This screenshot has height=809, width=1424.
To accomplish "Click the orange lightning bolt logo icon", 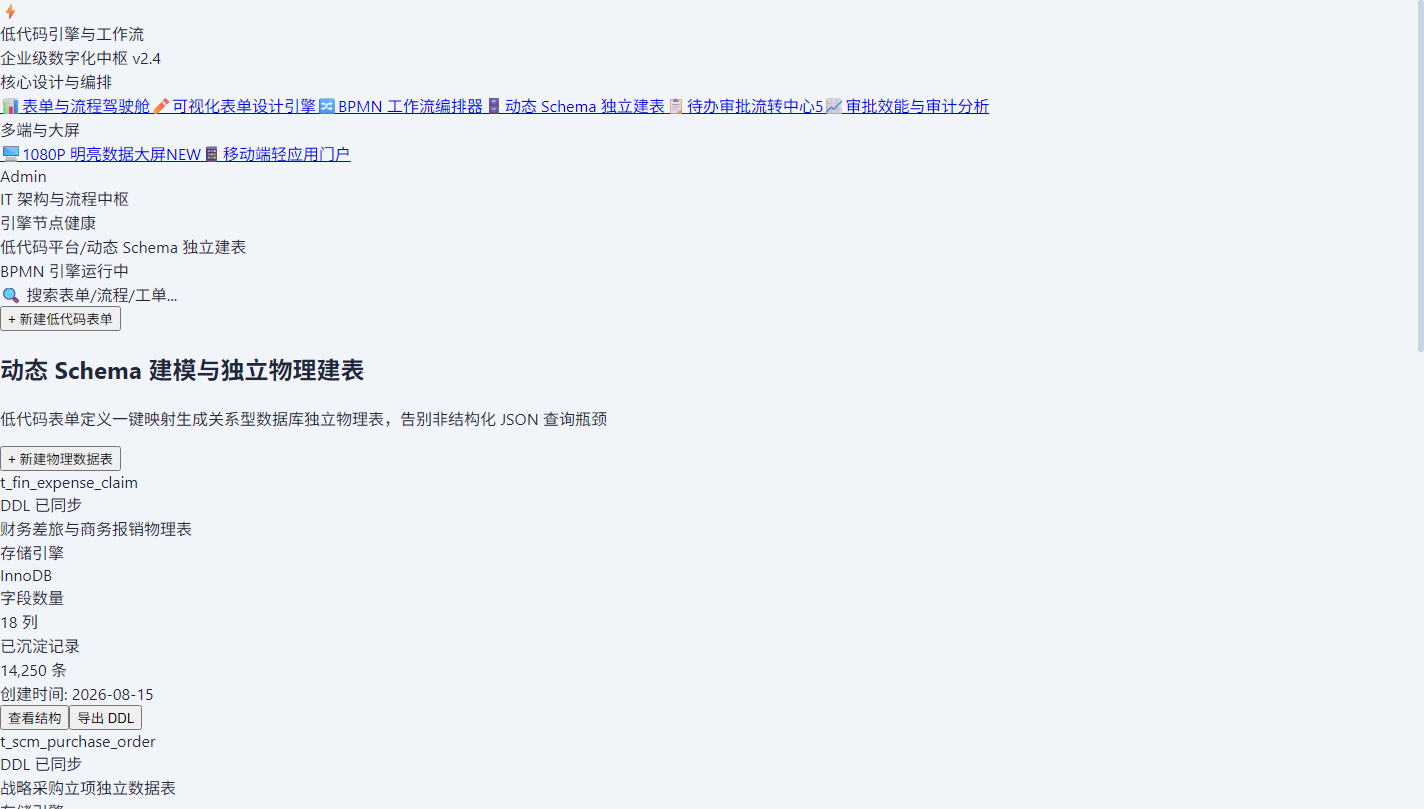I will tap(10, 11).
